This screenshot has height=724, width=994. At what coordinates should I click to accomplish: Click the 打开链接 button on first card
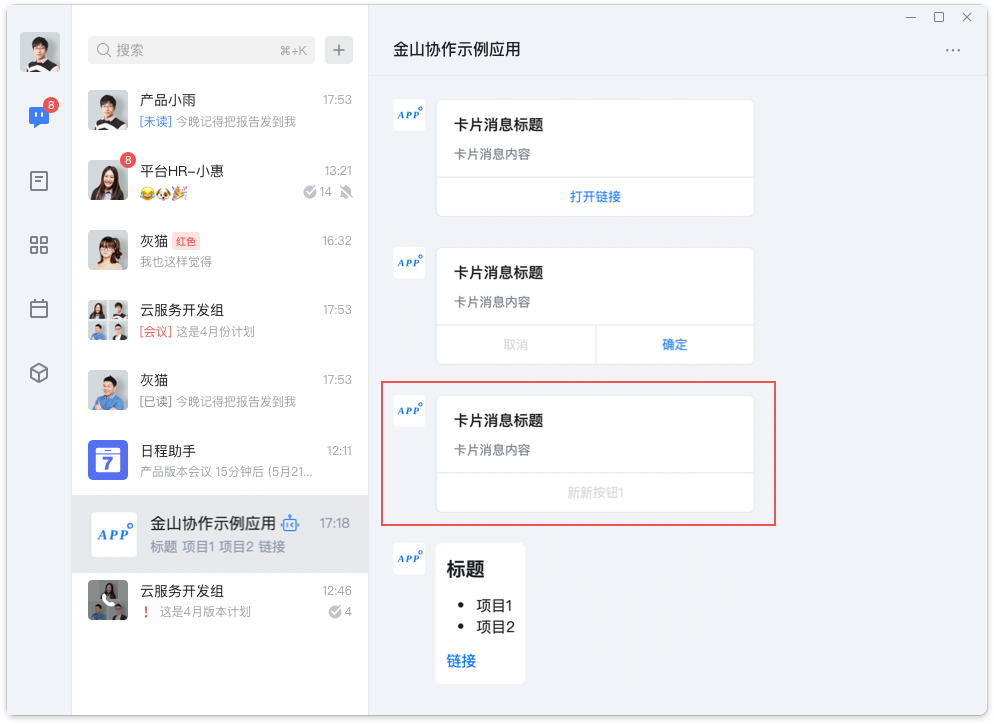[x=595, y=196]
